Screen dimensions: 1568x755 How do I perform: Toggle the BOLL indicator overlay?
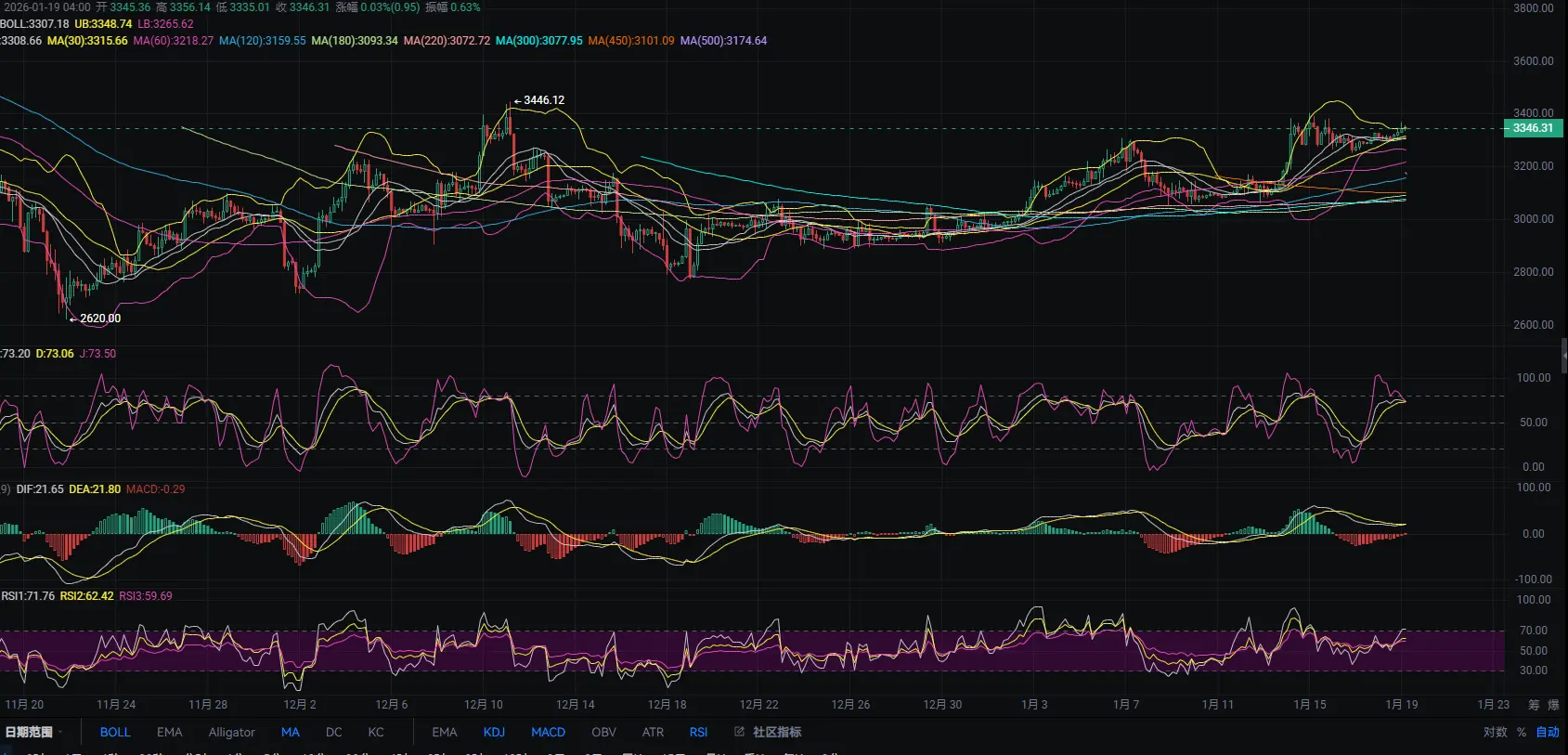pyautogui.click(x=115, y=732)
